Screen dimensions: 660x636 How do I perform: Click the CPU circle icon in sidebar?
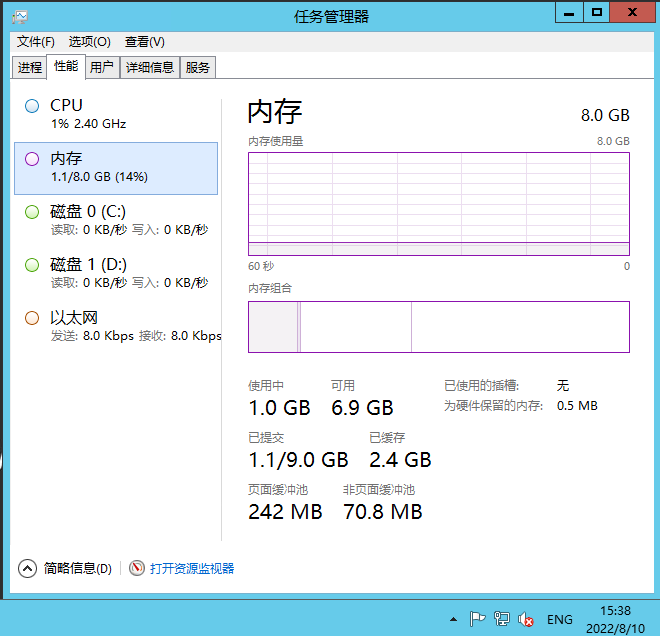pos(32,106)
